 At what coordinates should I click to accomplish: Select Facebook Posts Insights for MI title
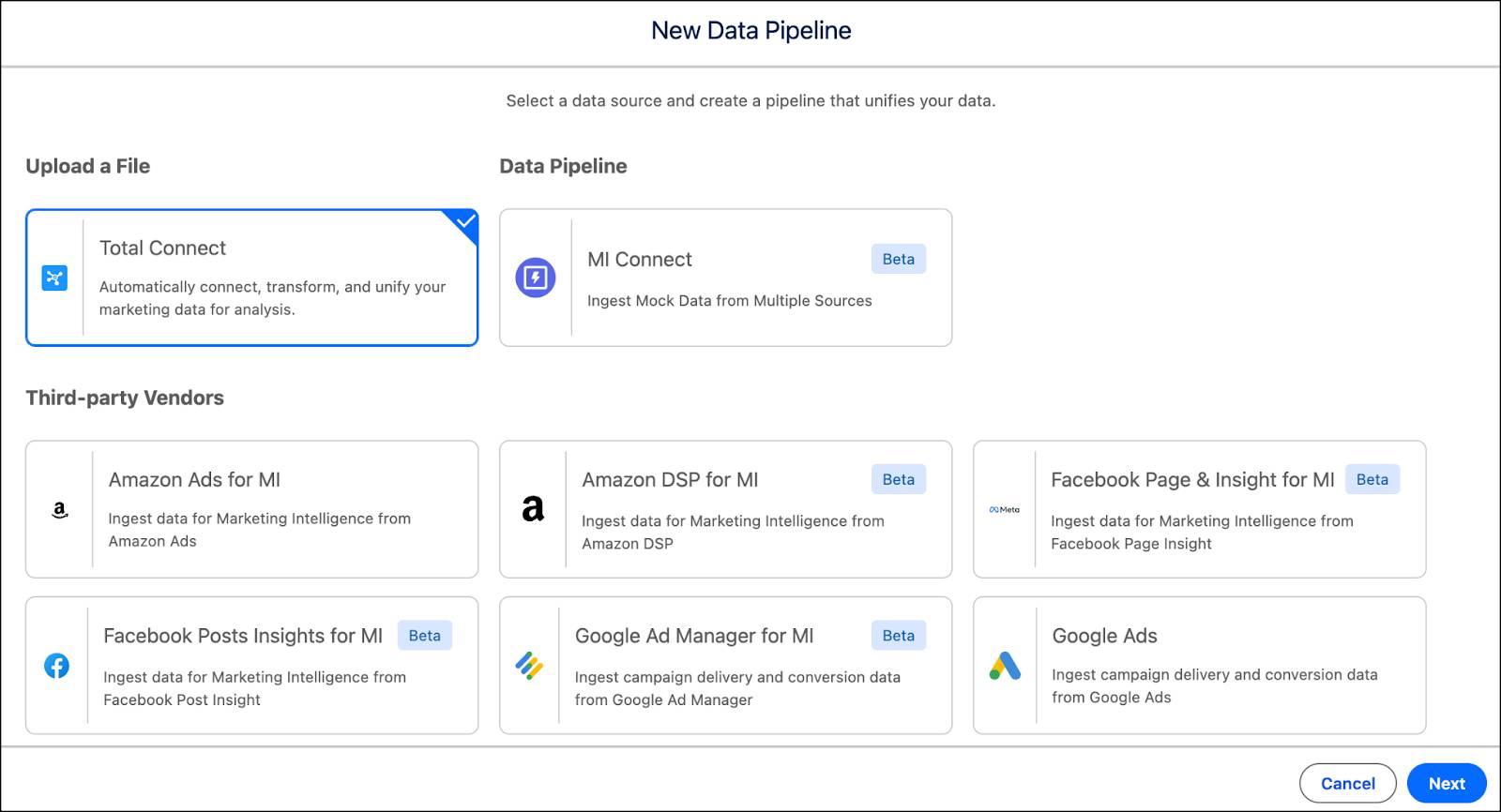point(243,636)
